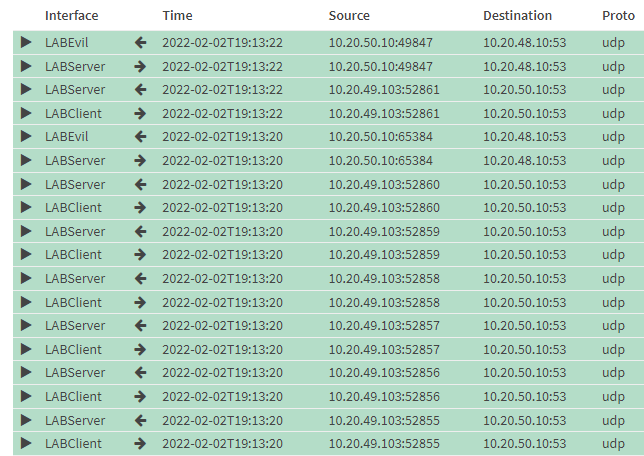Expand details of LABServer entry from 10.20.50.10:49847
The width and height of the screenshot is (644, 456).
[x=26, y=66]
